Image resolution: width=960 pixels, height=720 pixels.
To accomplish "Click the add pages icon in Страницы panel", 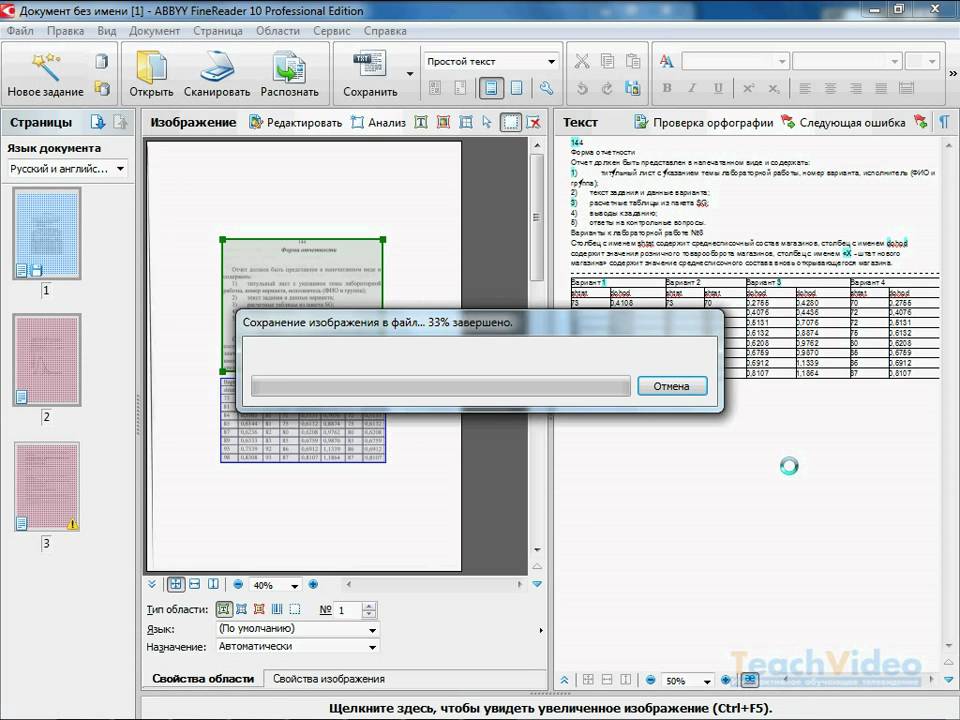I will 97,122.
